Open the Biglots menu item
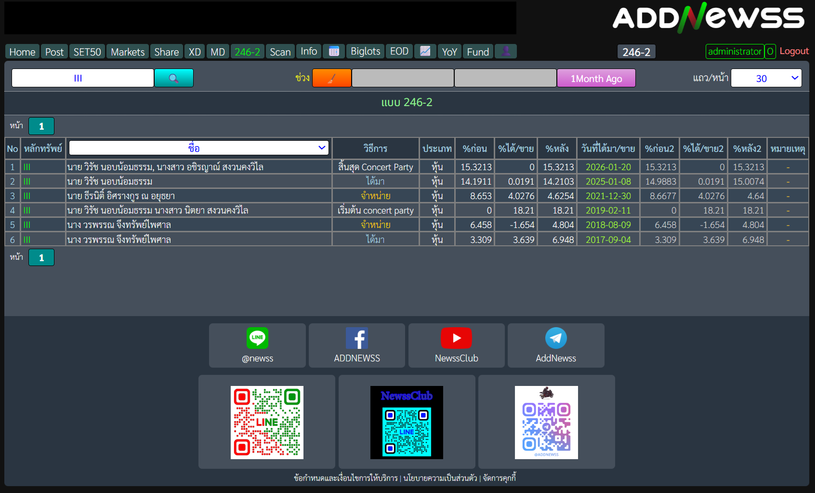Viewport: 815px width, 493px height. 365,52
